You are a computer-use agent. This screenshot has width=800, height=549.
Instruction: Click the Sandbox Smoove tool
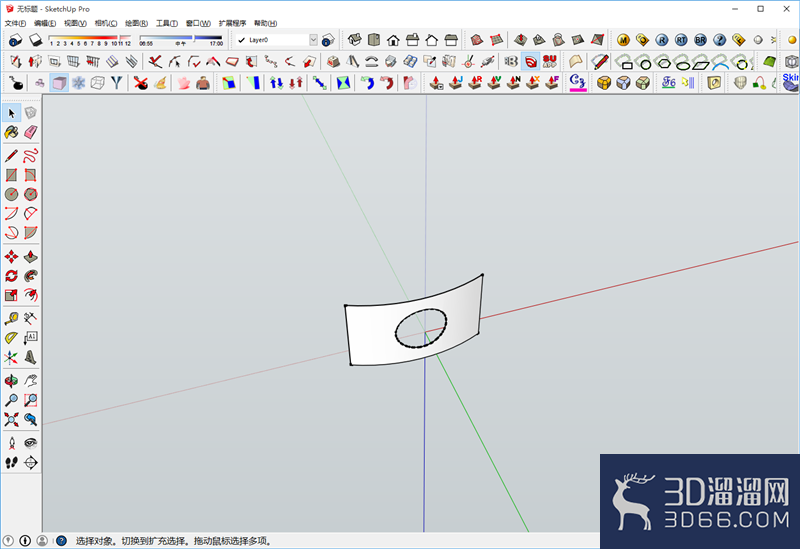[520, 40]
